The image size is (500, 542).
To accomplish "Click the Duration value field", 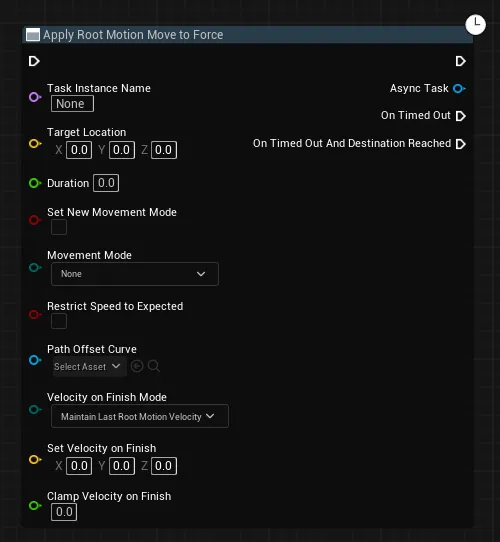I will 106,183.
